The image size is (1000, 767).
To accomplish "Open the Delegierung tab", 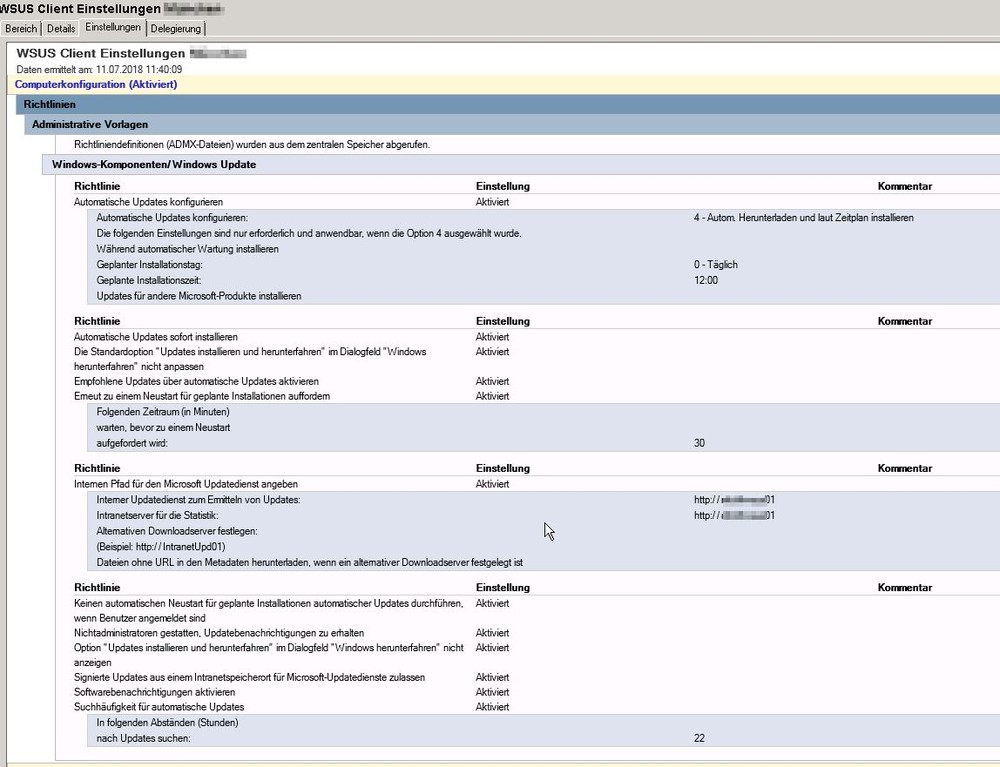I will click(176, 29).
